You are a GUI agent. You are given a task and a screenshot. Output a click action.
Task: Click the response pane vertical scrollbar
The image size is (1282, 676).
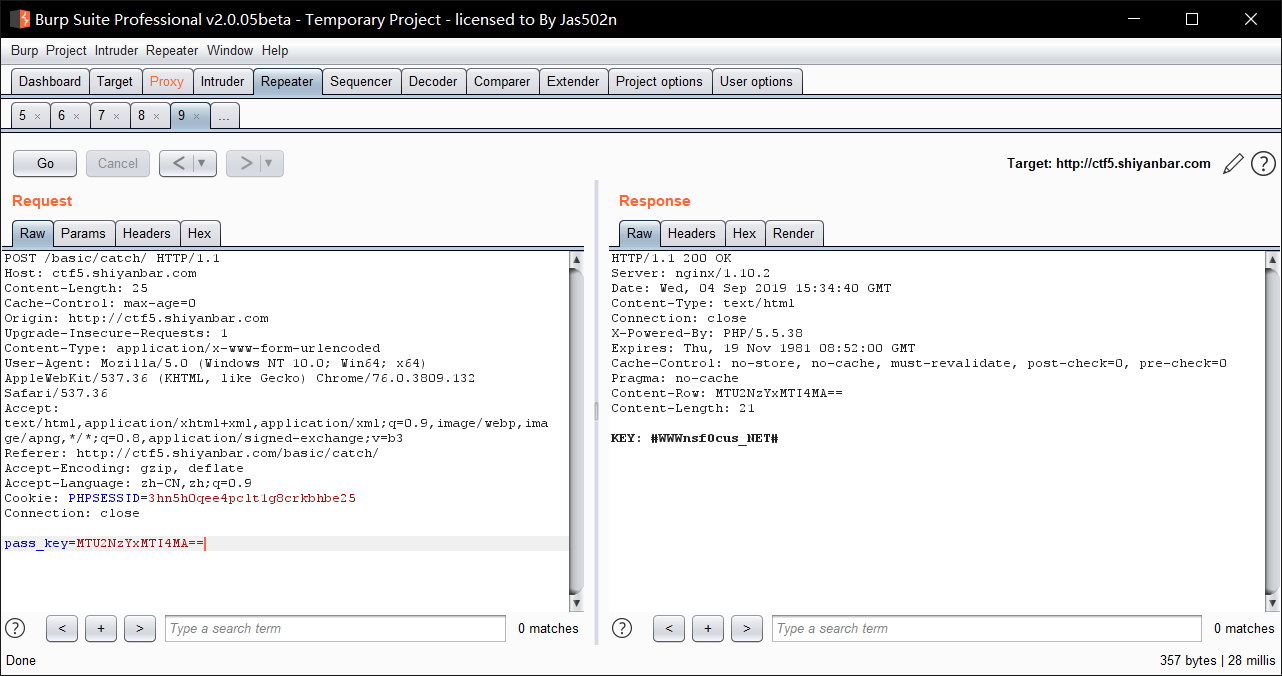coord(1272,431)
